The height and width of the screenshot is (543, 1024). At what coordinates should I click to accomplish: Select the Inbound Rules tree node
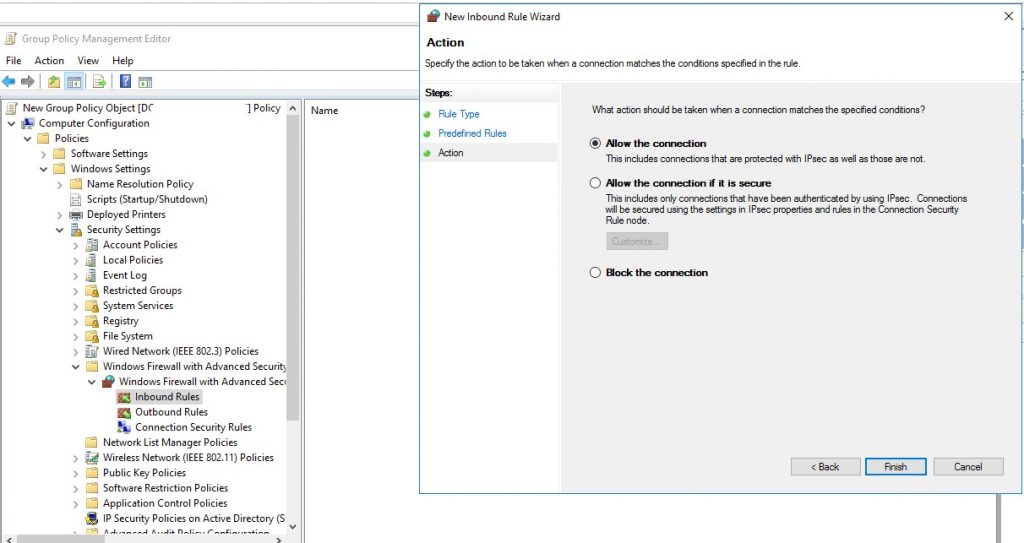[x=167, y=397]
